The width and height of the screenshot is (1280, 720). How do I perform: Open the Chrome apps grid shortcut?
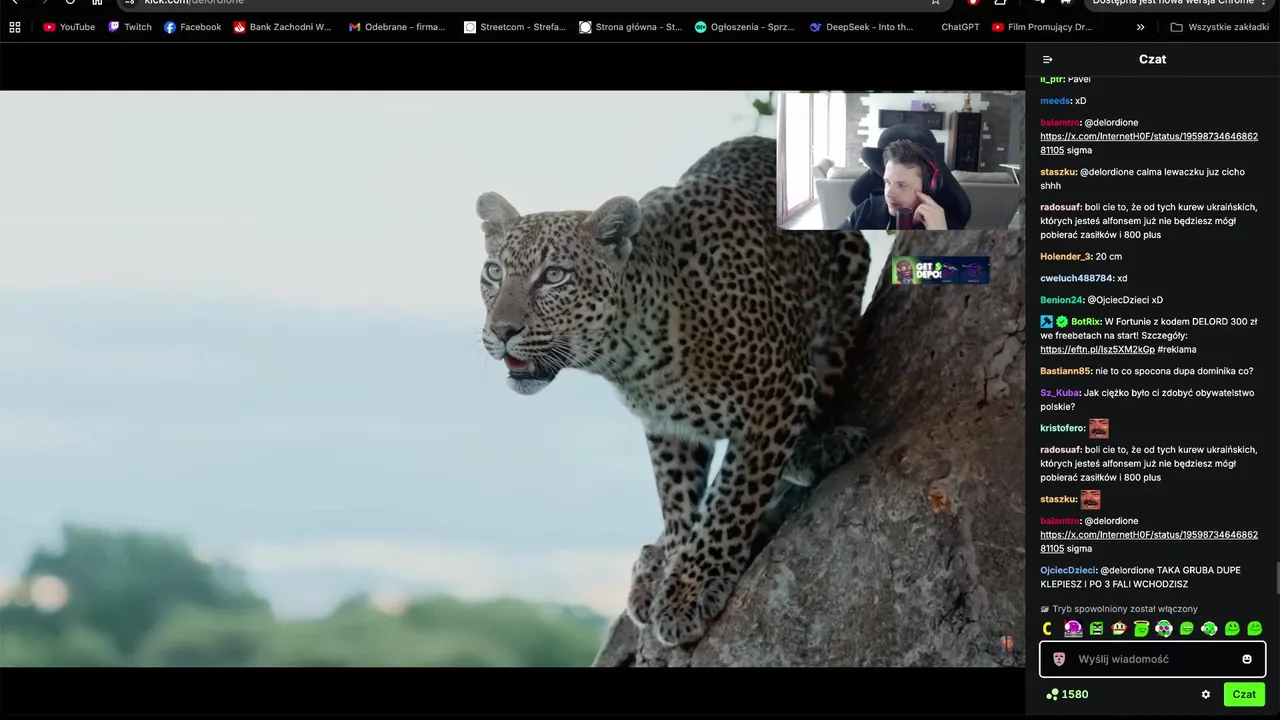14,27
